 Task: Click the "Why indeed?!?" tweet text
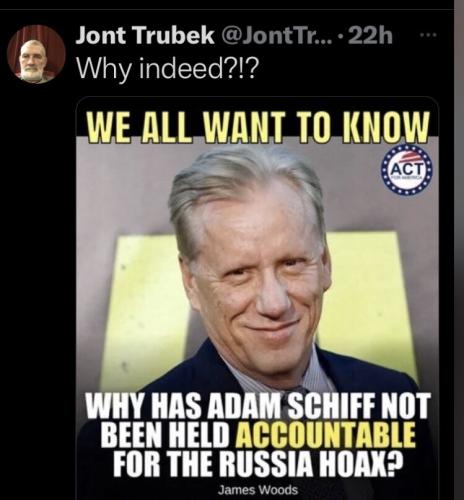[x=167, y=69]
